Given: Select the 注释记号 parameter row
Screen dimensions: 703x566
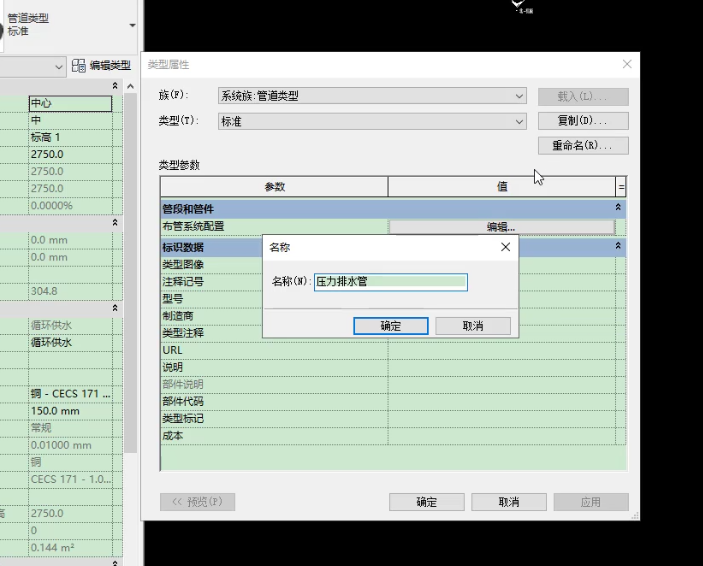Looking at the screenshot, I should click(212, 282).
